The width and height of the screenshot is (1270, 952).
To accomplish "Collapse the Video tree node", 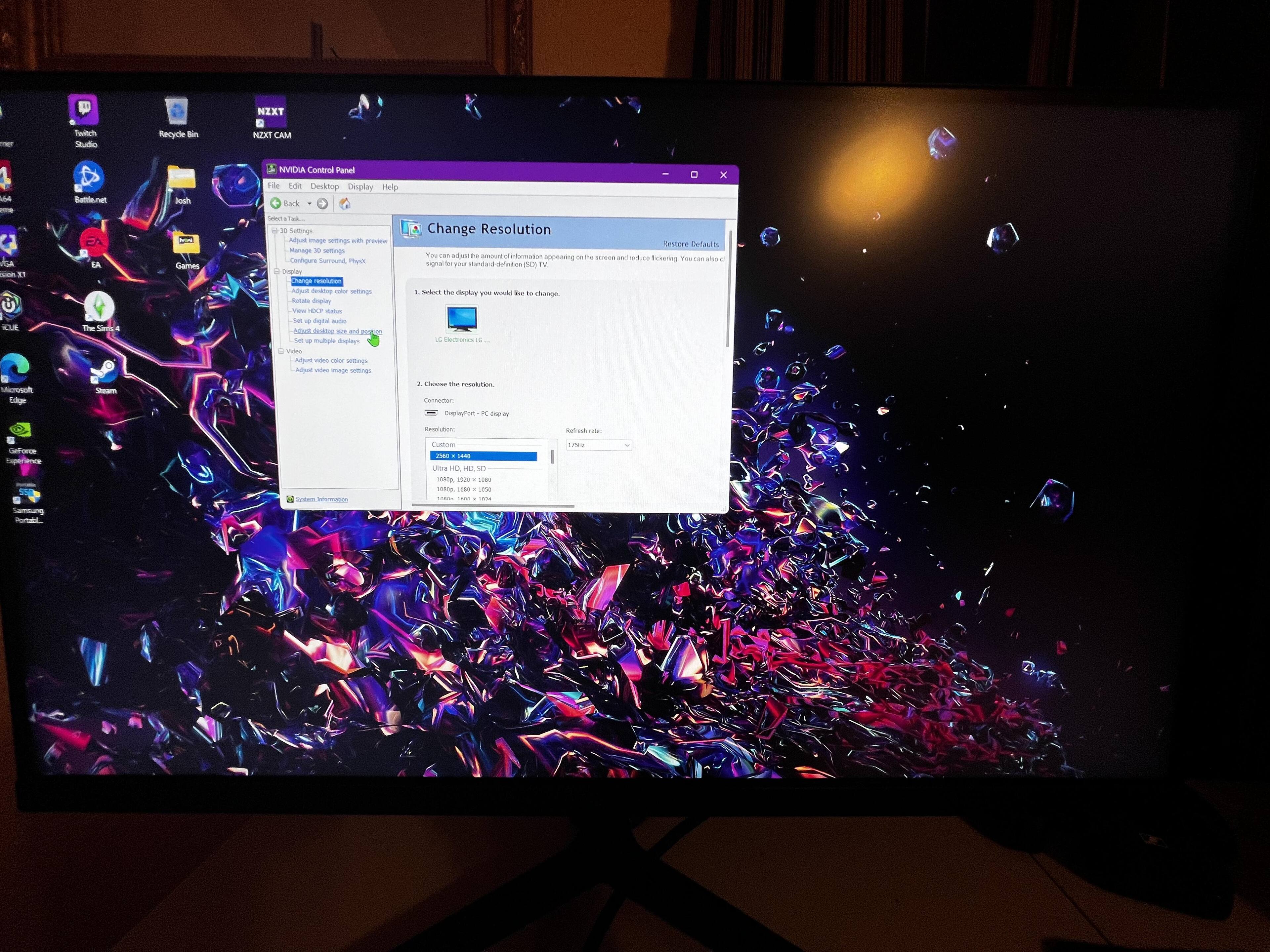I will pyautogui.click(x=281, y=351).
